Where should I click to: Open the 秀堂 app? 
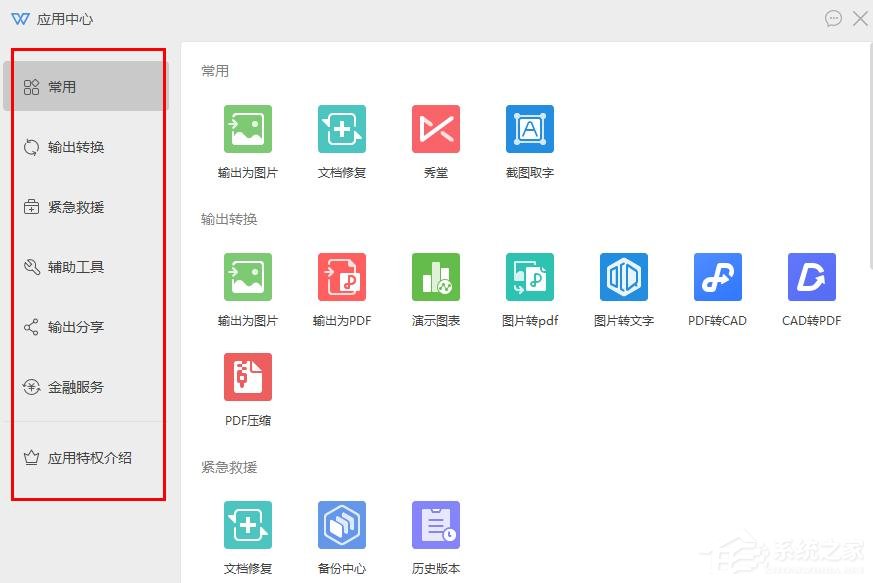[435, 128]
